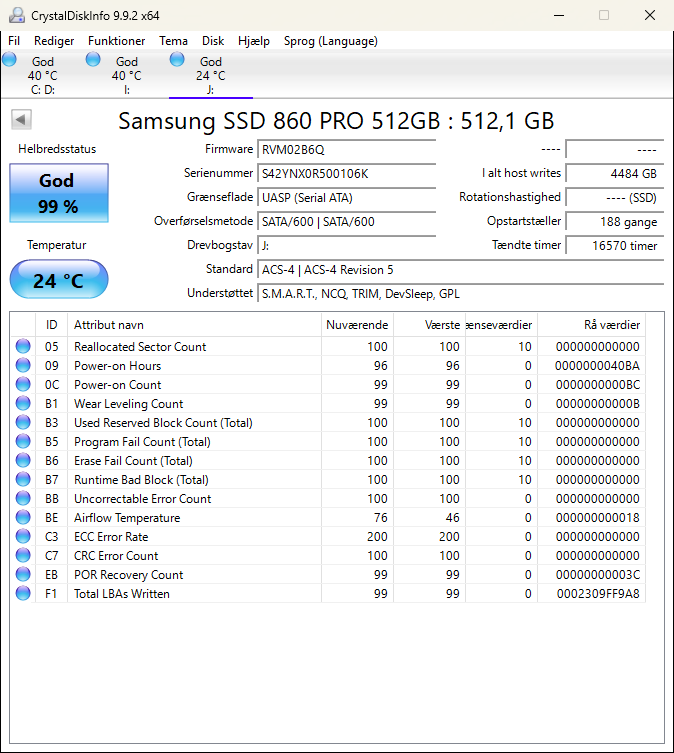
Task: Click the Helbredsstatus label
Action: click(57, 149)
